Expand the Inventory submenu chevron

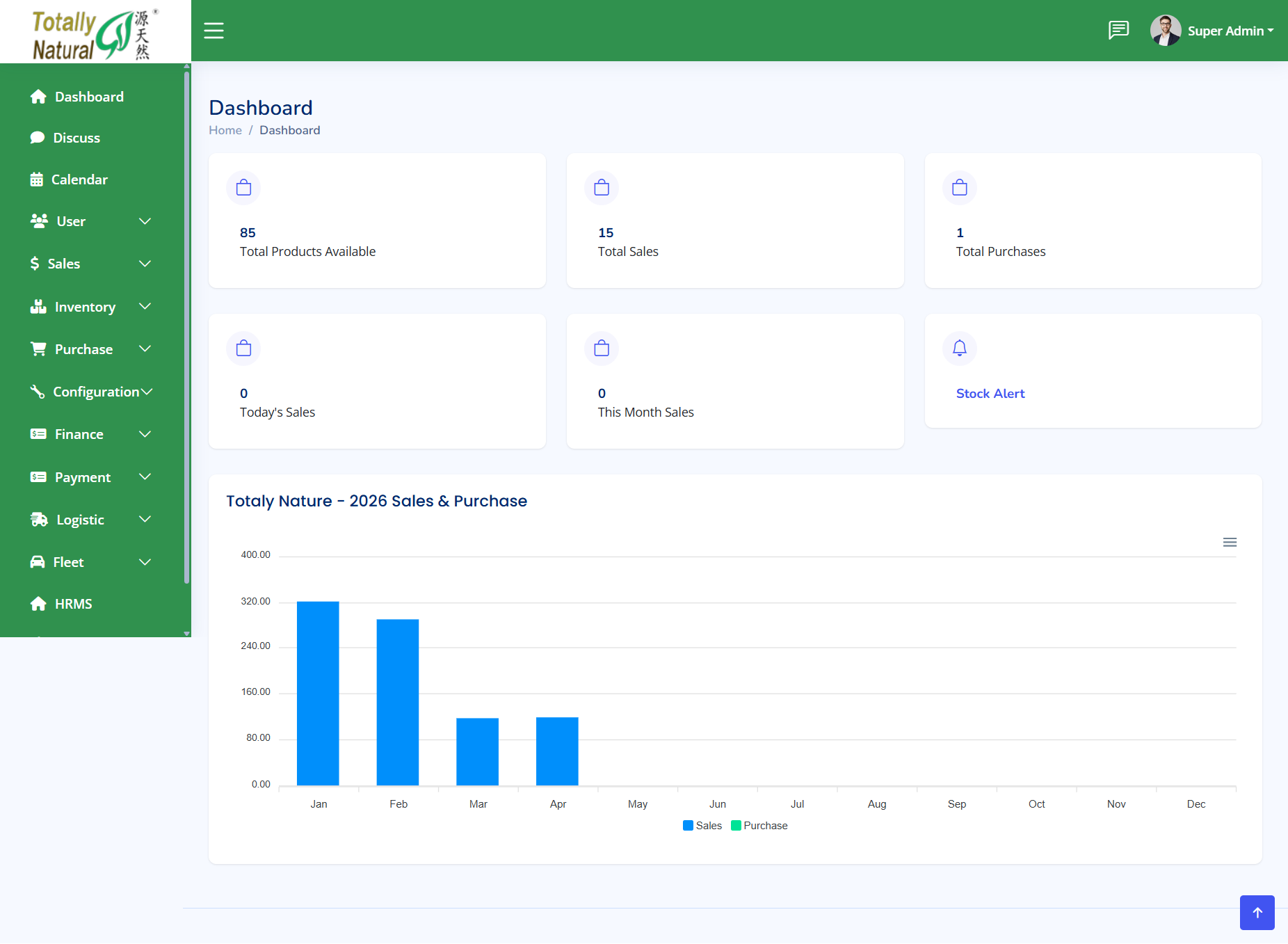[145, 307]
